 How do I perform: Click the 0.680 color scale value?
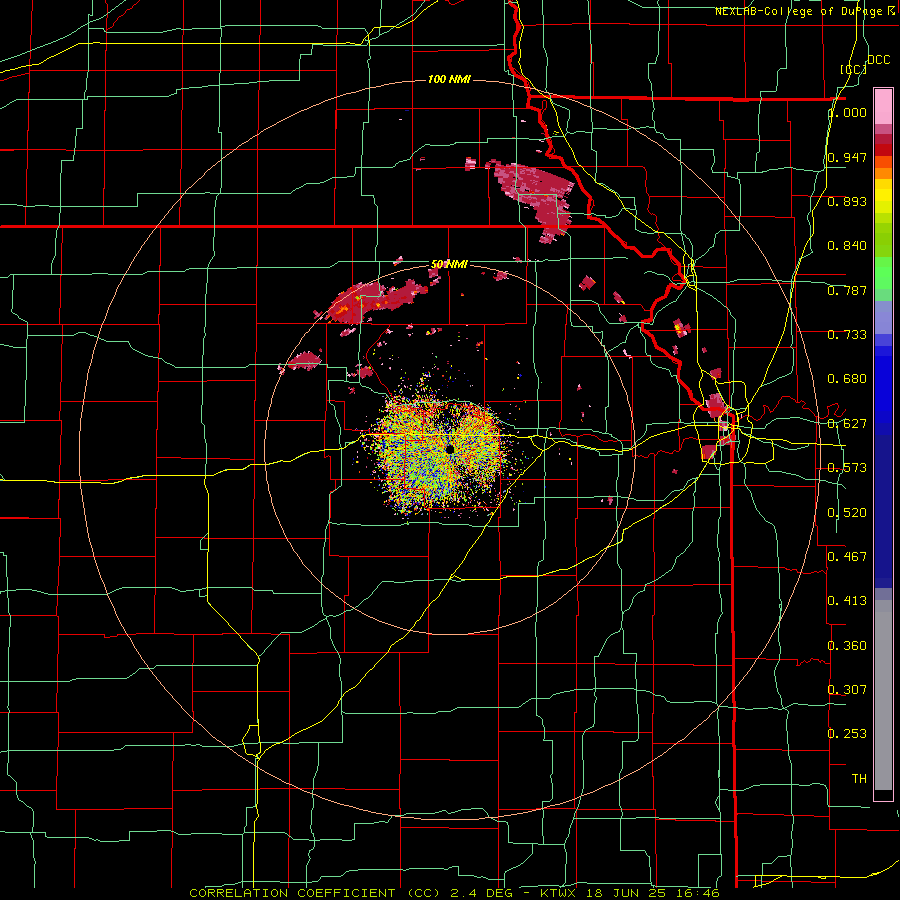click(x=847, y=379)
